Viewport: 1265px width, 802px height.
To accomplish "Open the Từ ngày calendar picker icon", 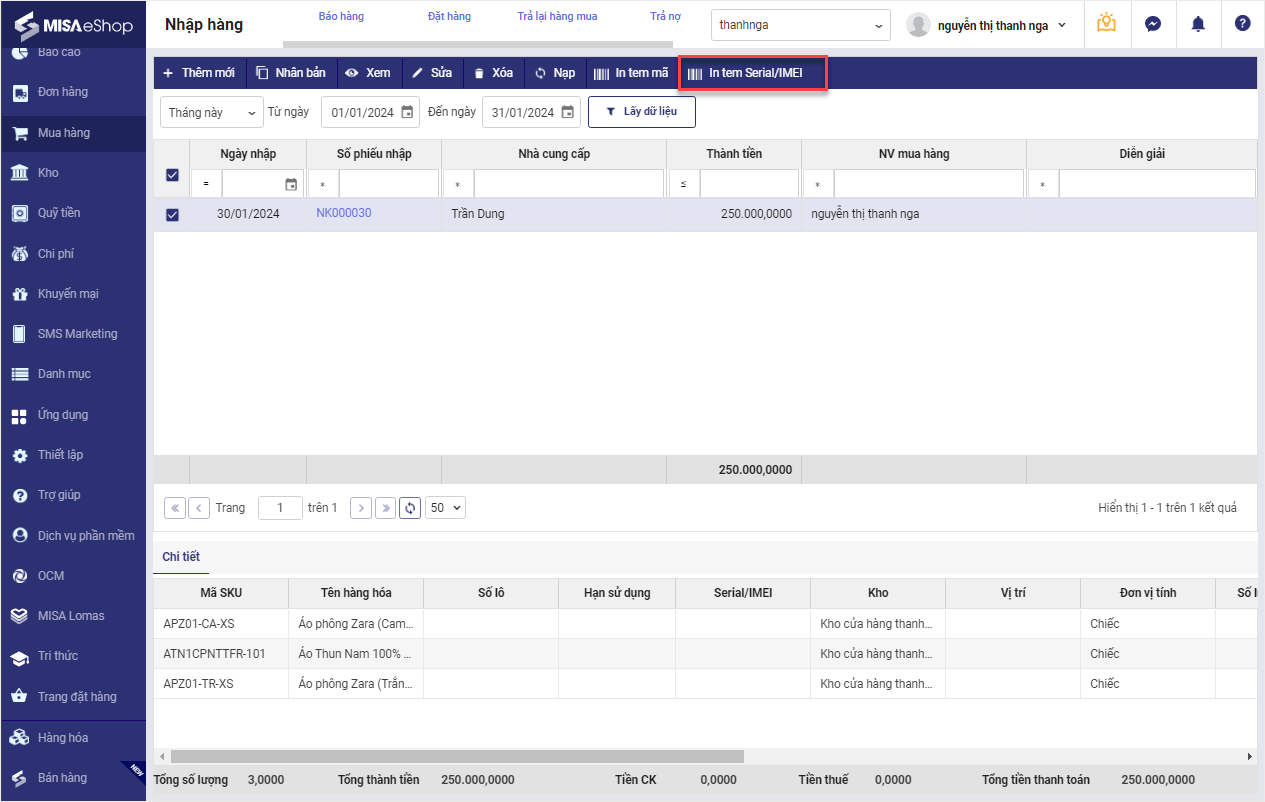I will click(407, 112).
